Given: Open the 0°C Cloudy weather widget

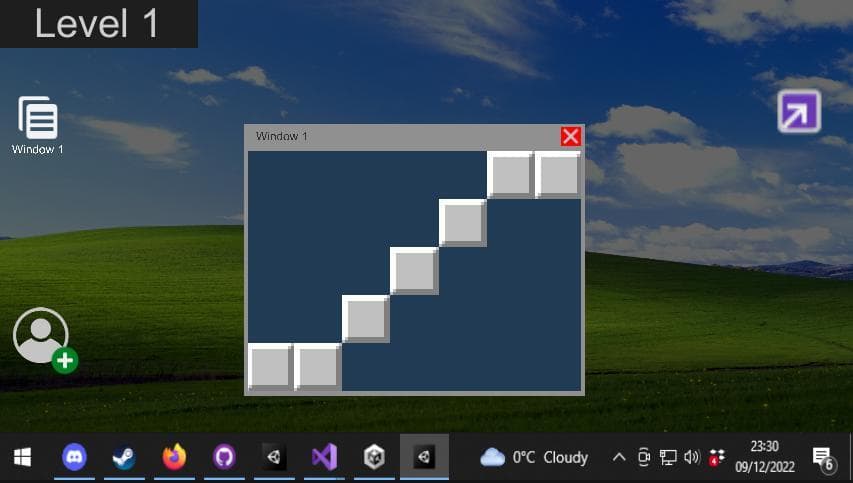Looking at the screenshot, I should (x=534, y=457).
